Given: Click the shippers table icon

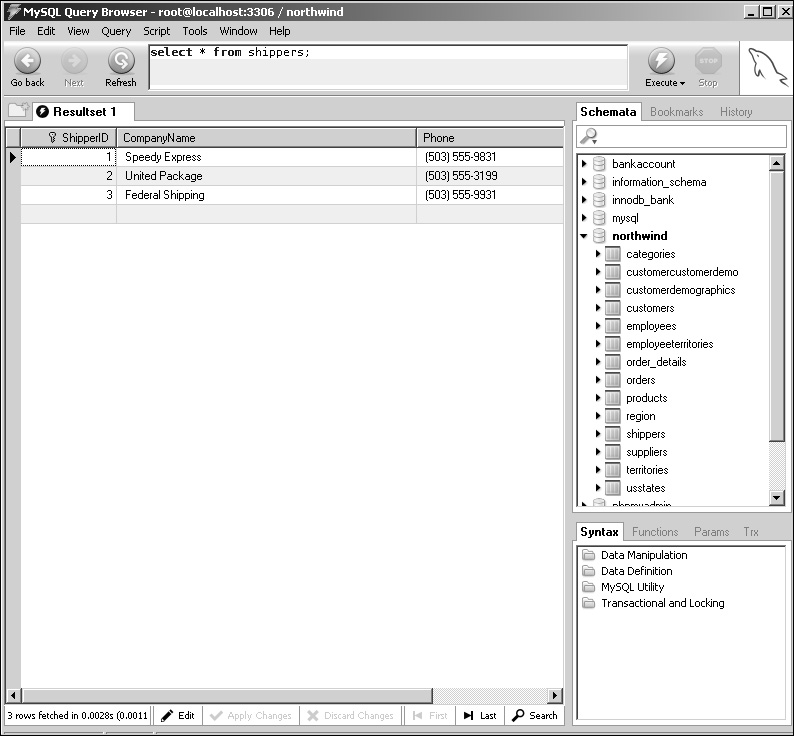Looking at the screenshot, I should pyautogui.click(x=613, y=434).
